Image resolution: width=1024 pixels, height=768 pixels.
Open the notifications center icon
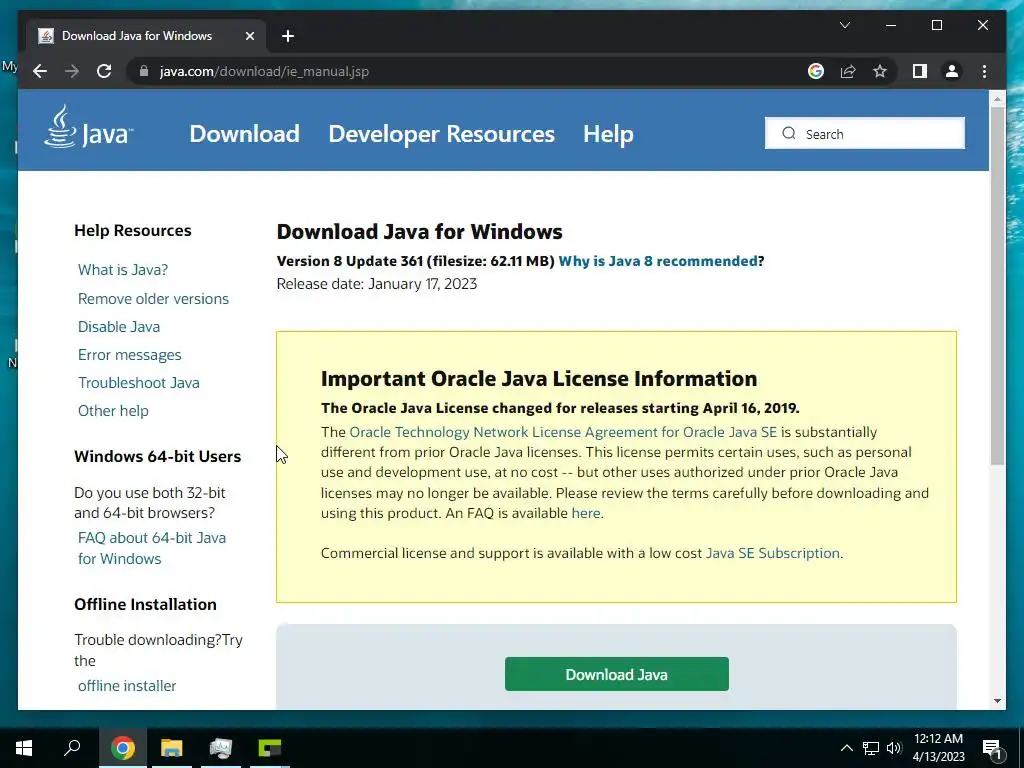click(992, 748)
